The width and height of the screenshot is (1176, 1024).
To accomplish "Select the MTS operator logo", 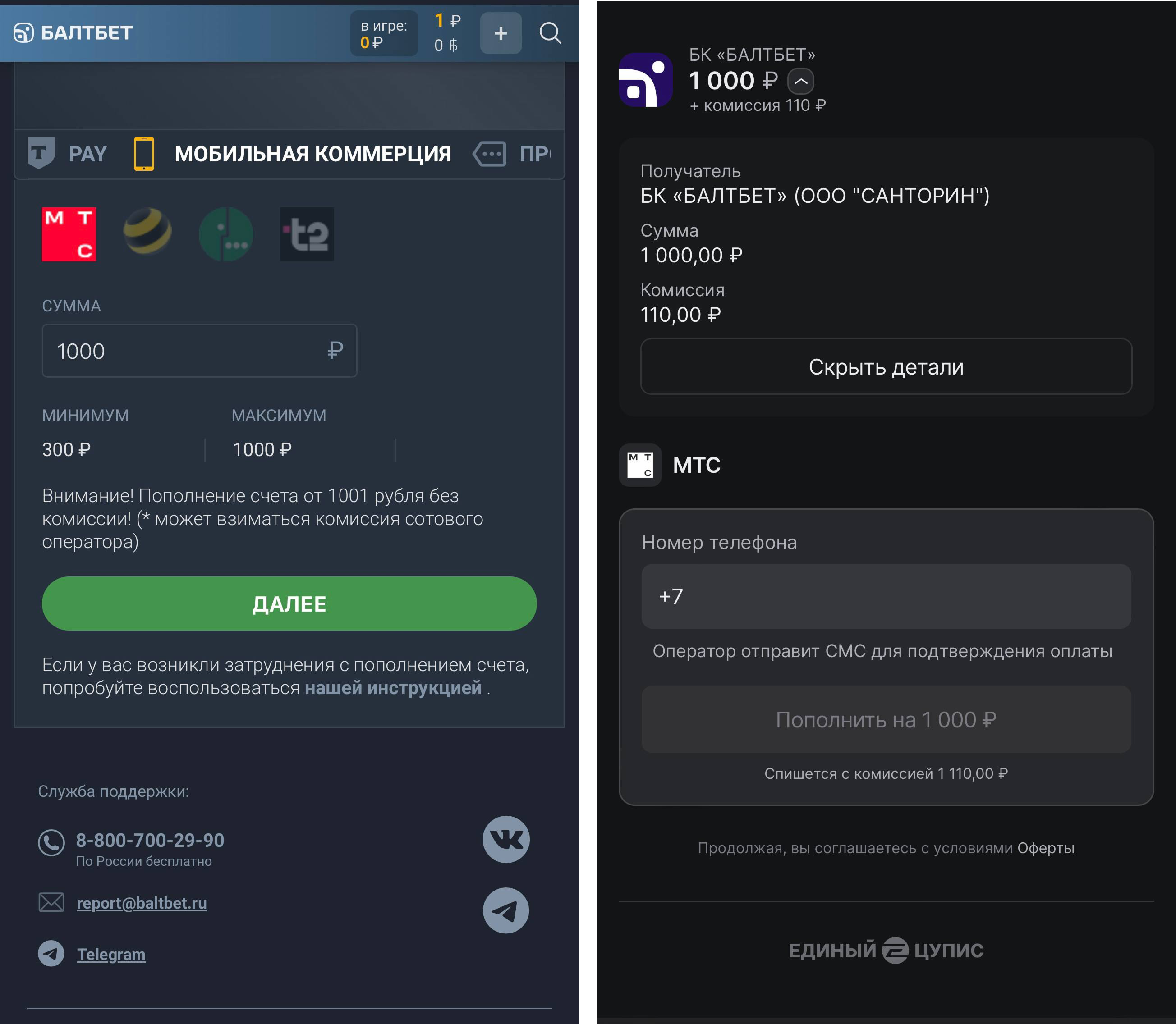I will (69, 234).
